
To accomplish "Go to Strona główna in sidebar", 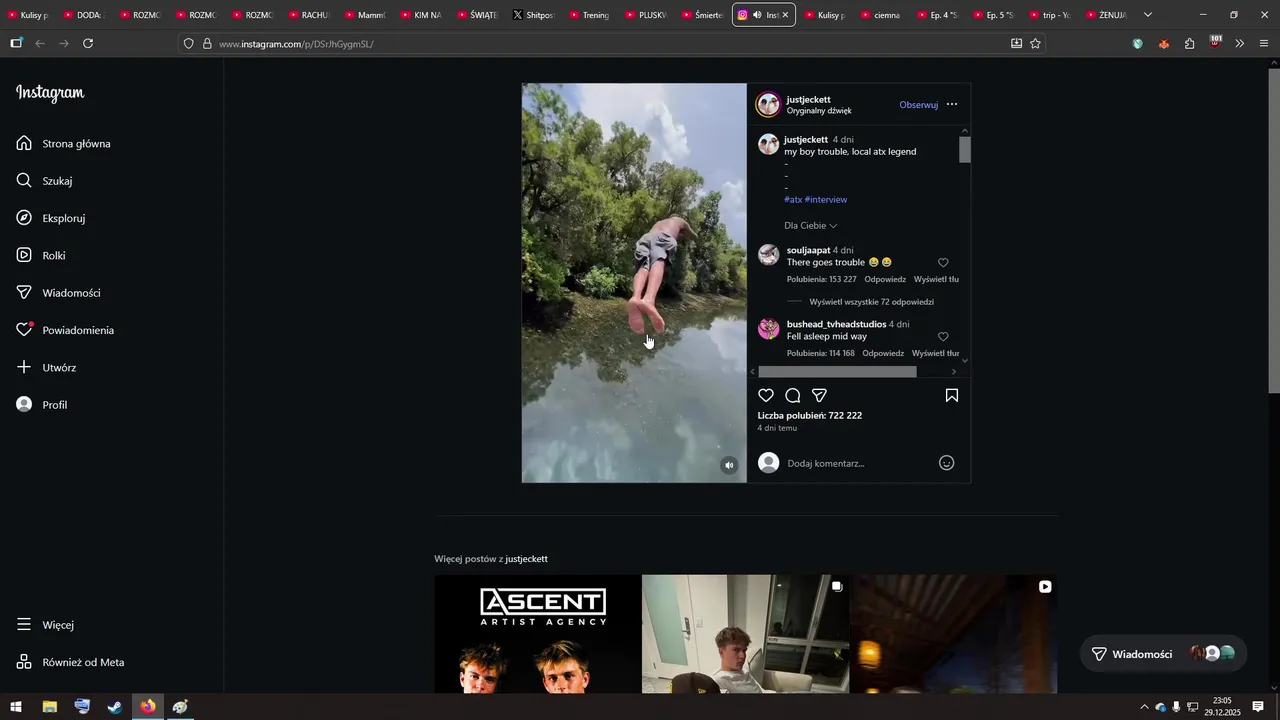I will [64, 144].
